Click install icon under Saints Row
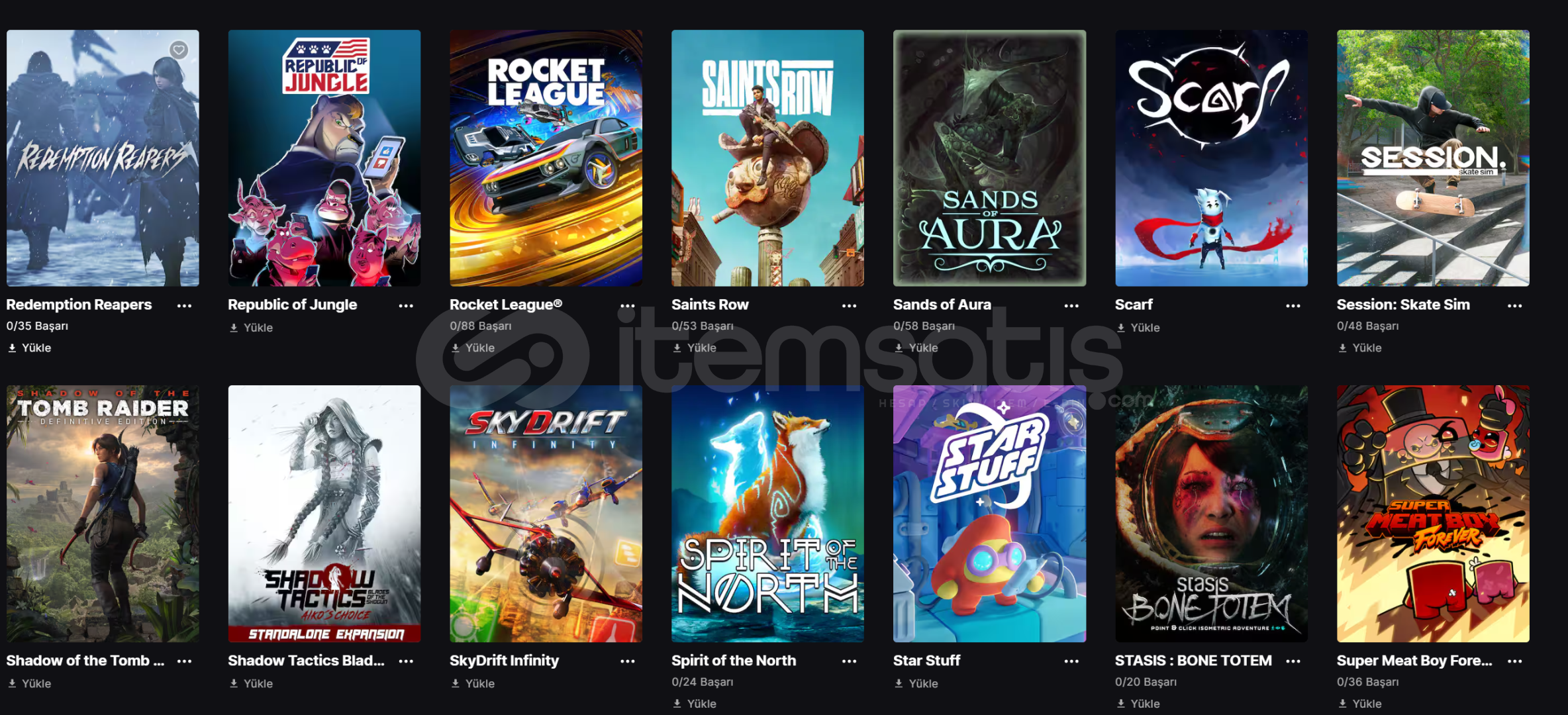 click(677, 348)
